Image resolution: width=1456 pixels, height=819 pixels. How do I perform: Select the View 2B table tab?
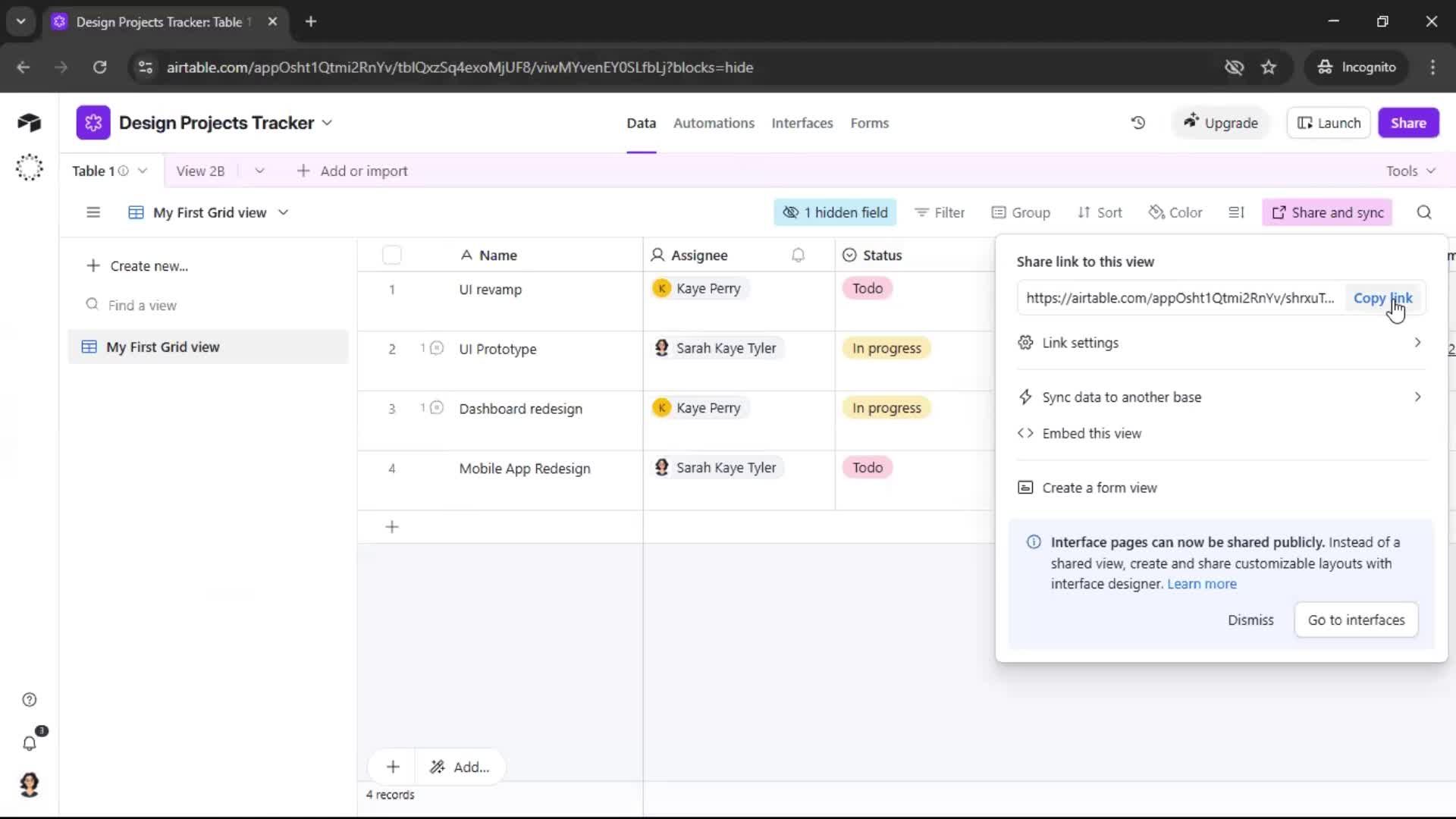pyautogui.click(x=200, y=171)
